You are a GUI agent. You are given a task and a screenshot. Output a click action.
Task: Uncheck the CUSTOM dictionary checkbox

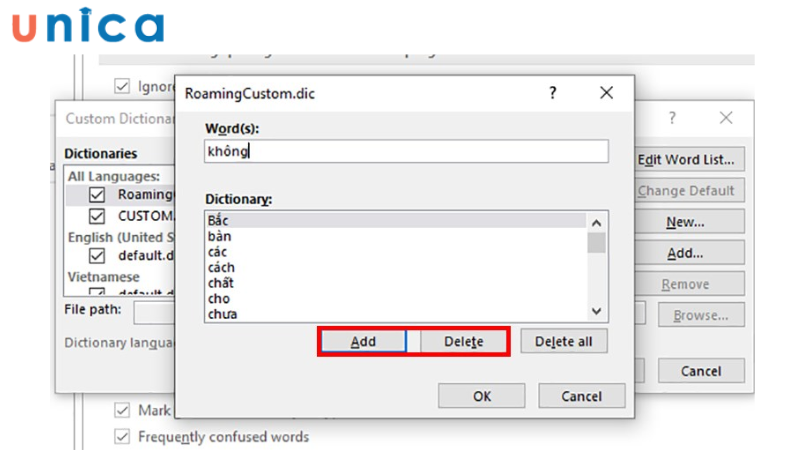click(97, 215)
